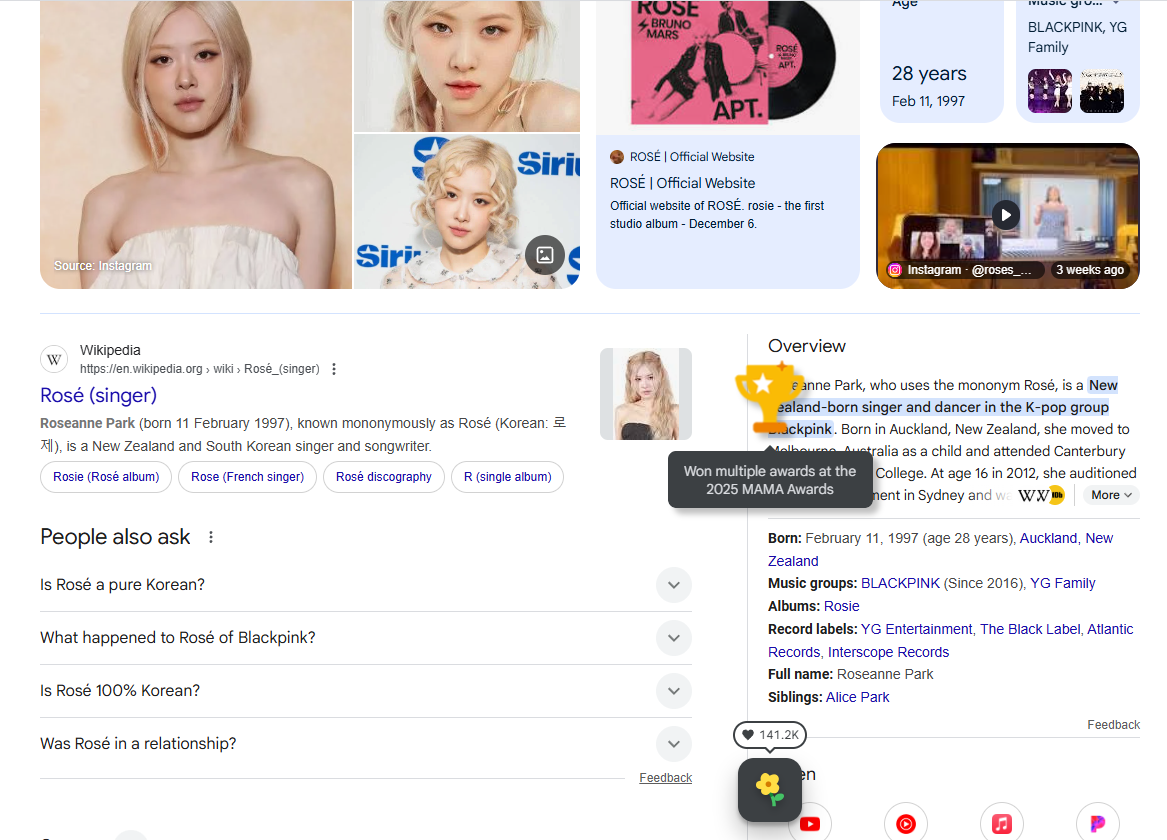Play the Instagram video thumbnail
Viewport: 1167px width, 840px height.
[x=1005, y=215]
